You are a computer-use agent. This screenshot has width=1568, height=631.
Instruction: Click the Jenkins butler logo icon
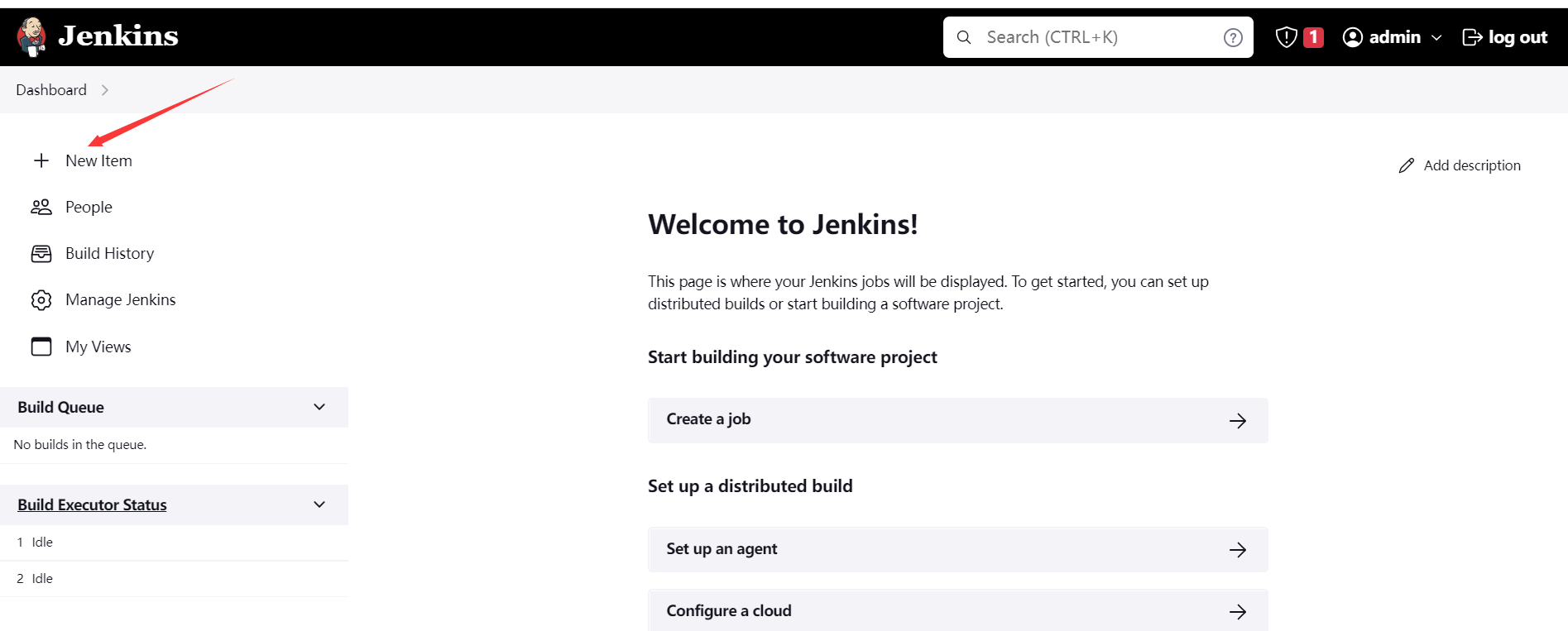(x=31, y=36)
